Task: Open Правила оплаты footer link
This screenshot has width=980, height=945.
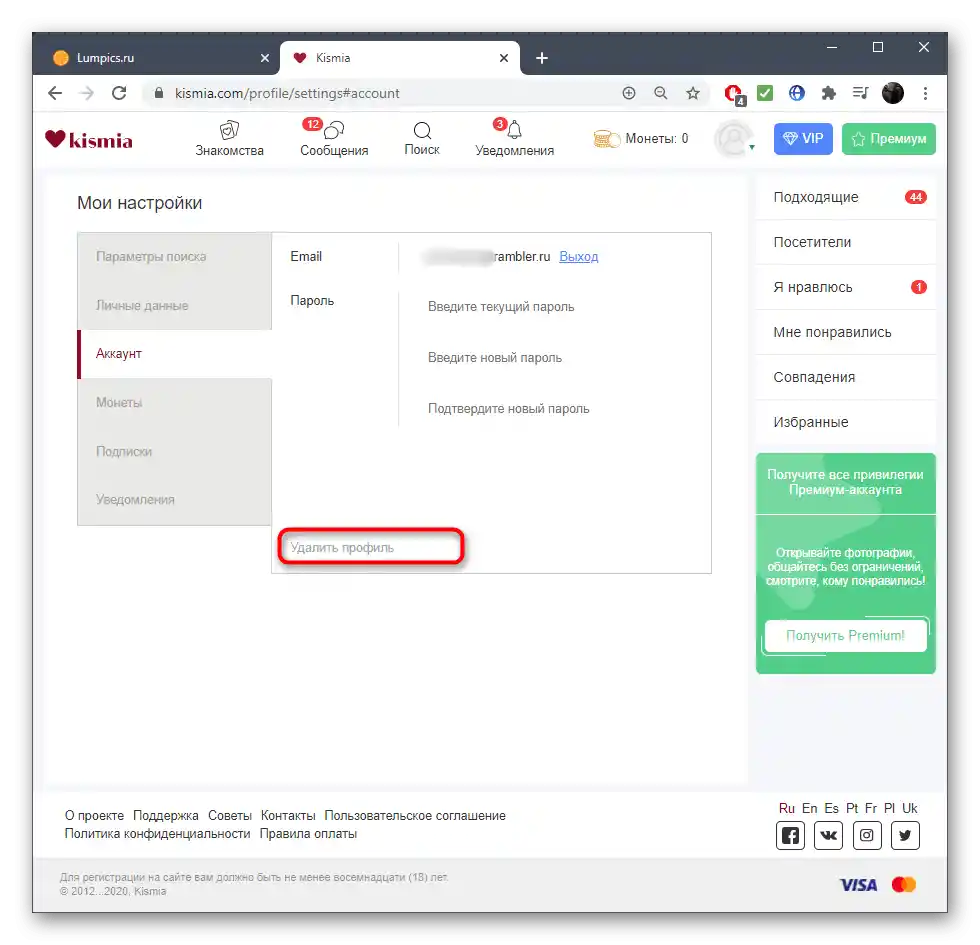Action: pos(308,834)
